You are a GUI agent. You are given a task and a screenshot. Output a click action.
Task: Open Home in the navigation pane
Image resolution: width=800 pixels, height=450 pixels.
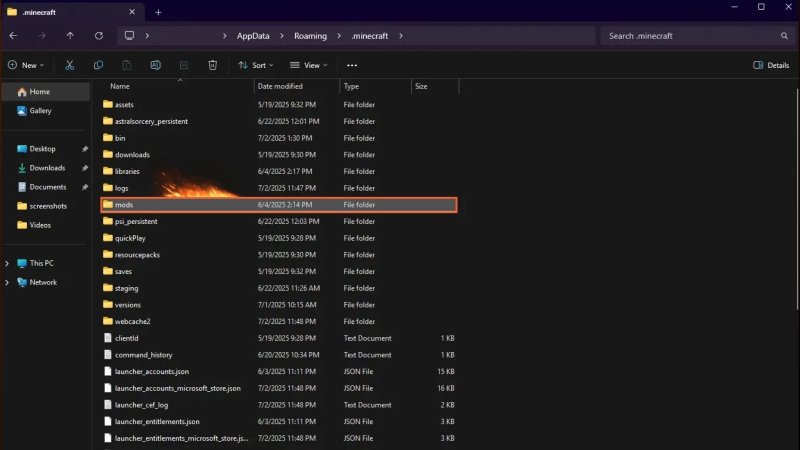coord(46,92)
